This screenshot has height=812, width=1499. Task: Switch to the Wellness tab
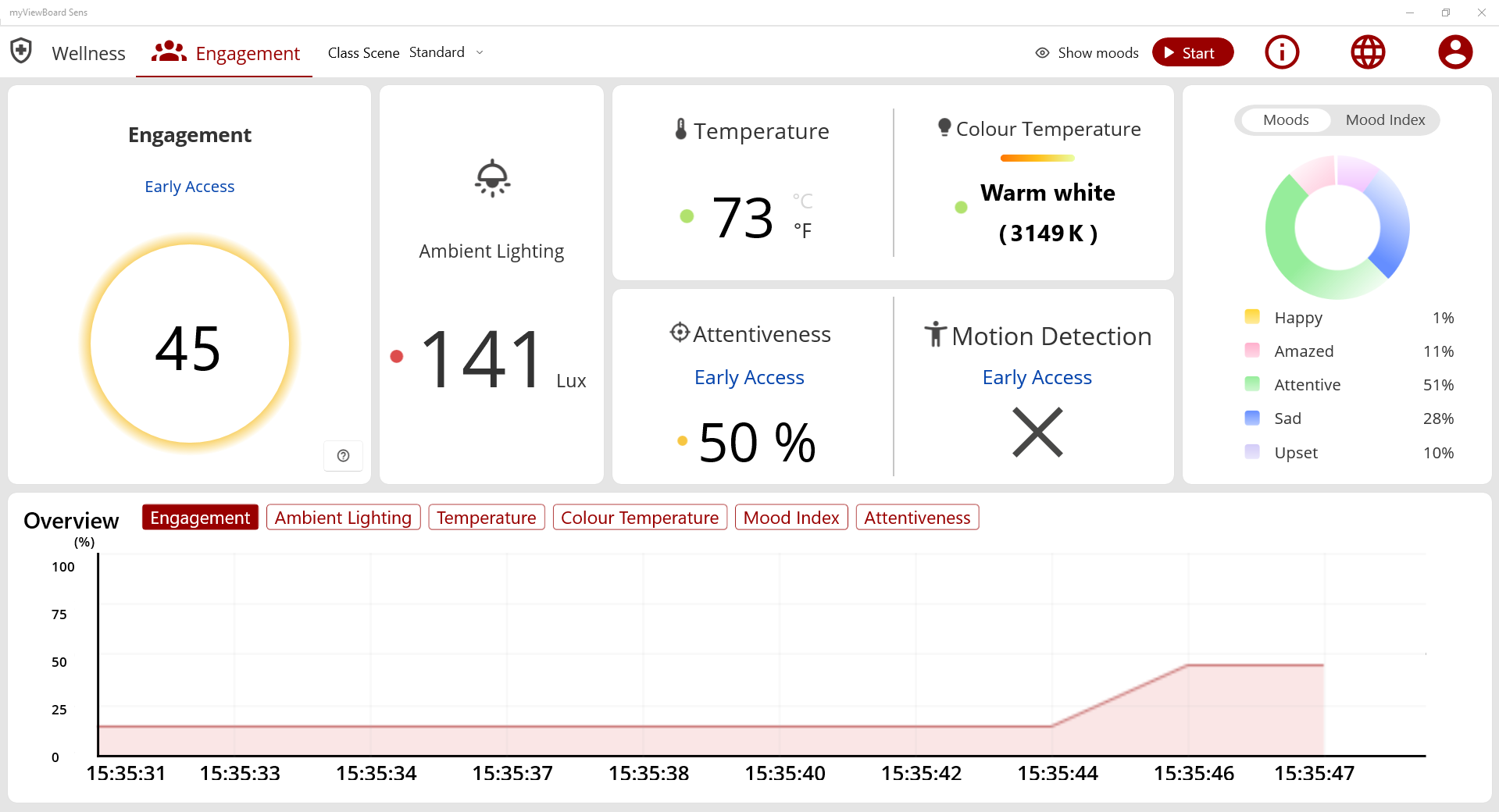click(87, 53)
